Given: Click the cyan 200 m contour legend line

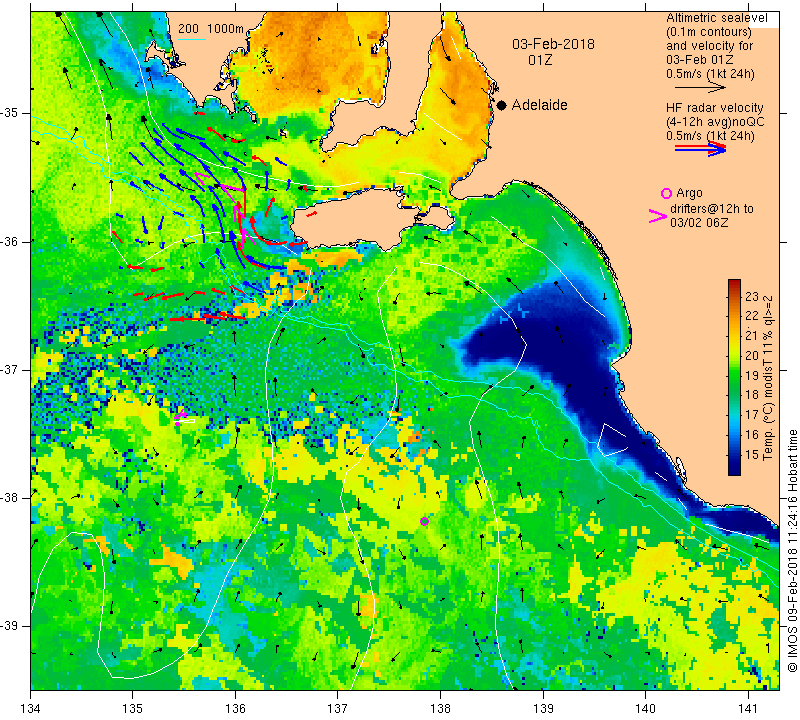Looking at the screenshot, I should click(x=191, y=39).
